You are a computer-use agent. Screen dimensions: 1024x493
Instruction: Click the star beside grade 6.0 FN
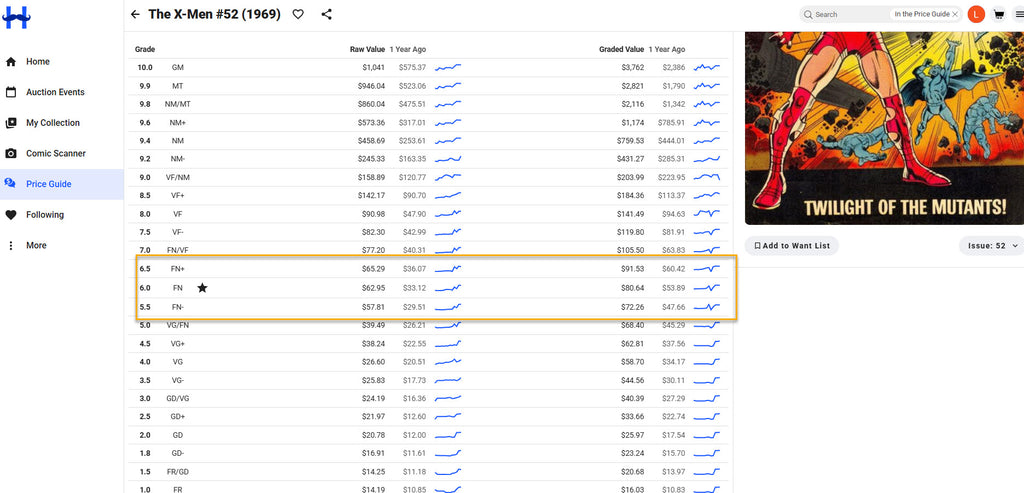coord(202,288)
